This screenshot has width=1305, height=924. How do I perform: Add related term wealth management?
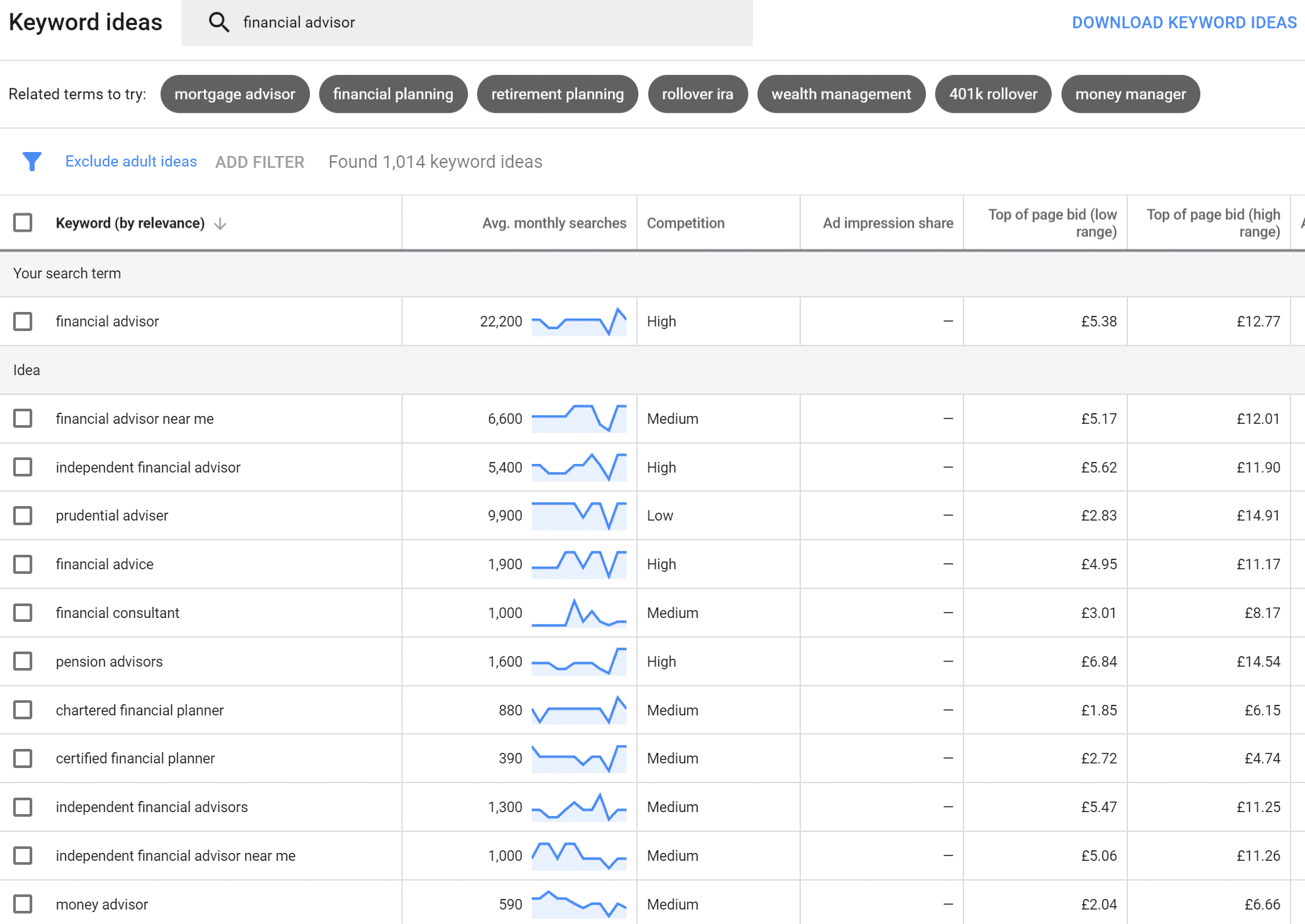[840, 94]
